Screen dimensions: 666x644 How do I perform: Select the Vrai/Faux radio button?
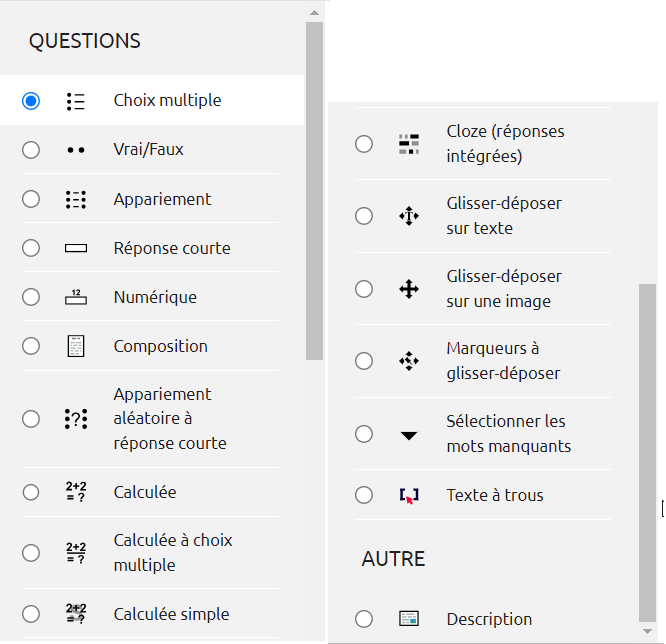(31, 150)
